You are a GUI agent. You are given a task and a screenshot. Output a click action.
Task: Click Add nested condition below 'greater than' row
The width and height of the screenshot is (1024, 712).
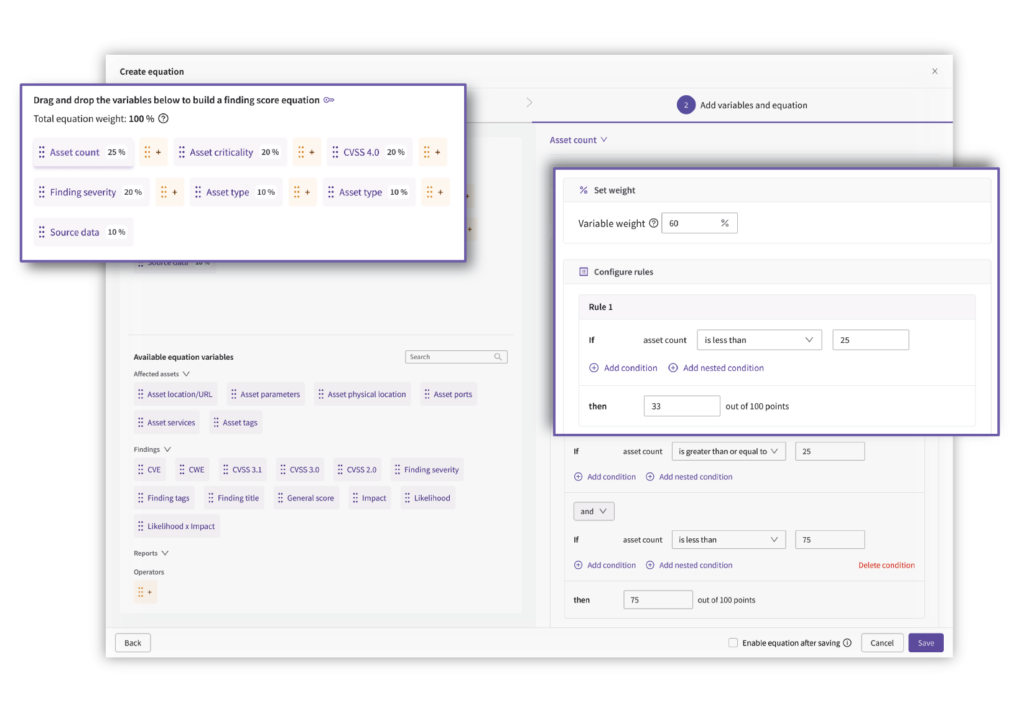click(689, 477)
